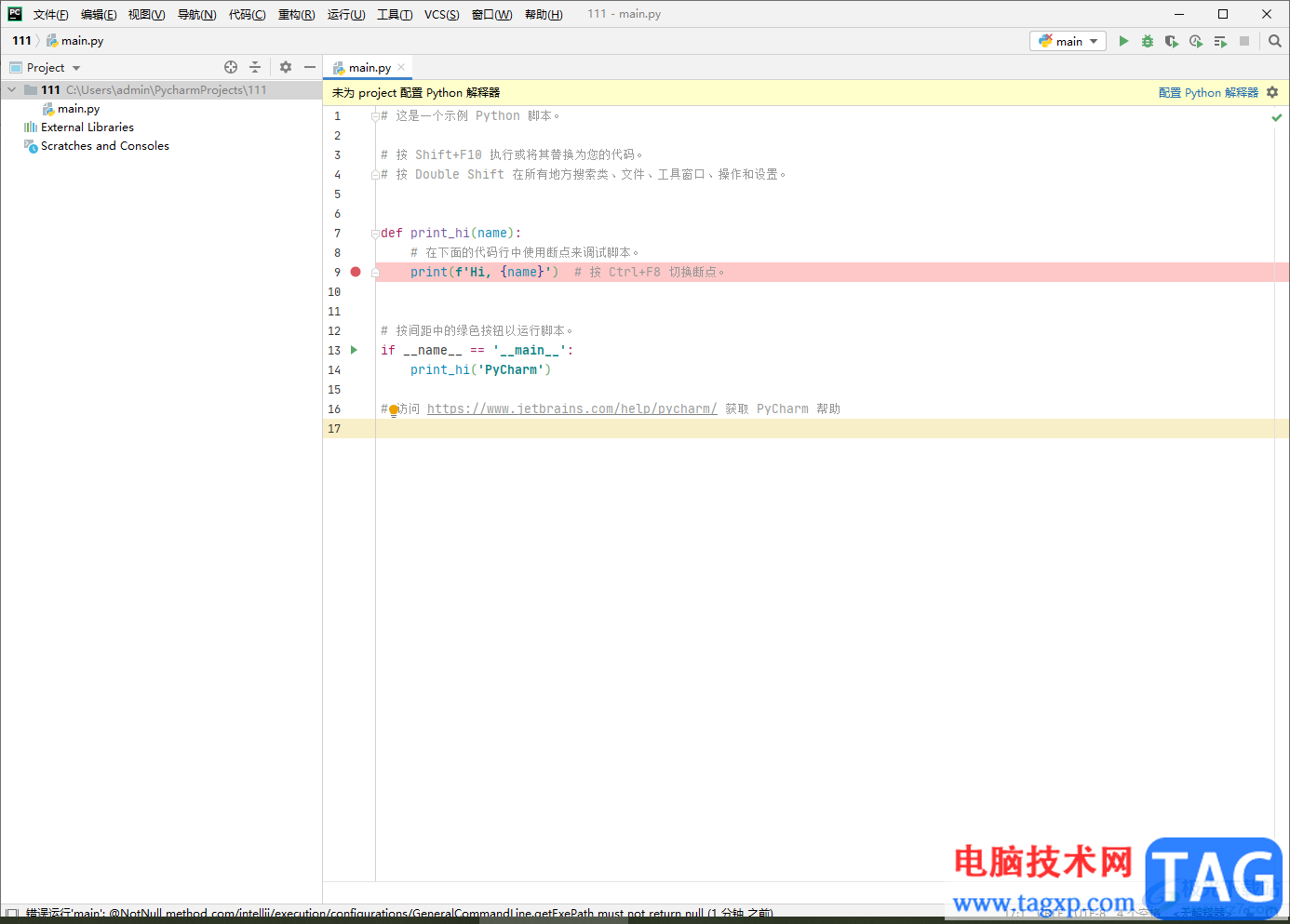Click the PyCharm logo in the title bar

(15, 14)
